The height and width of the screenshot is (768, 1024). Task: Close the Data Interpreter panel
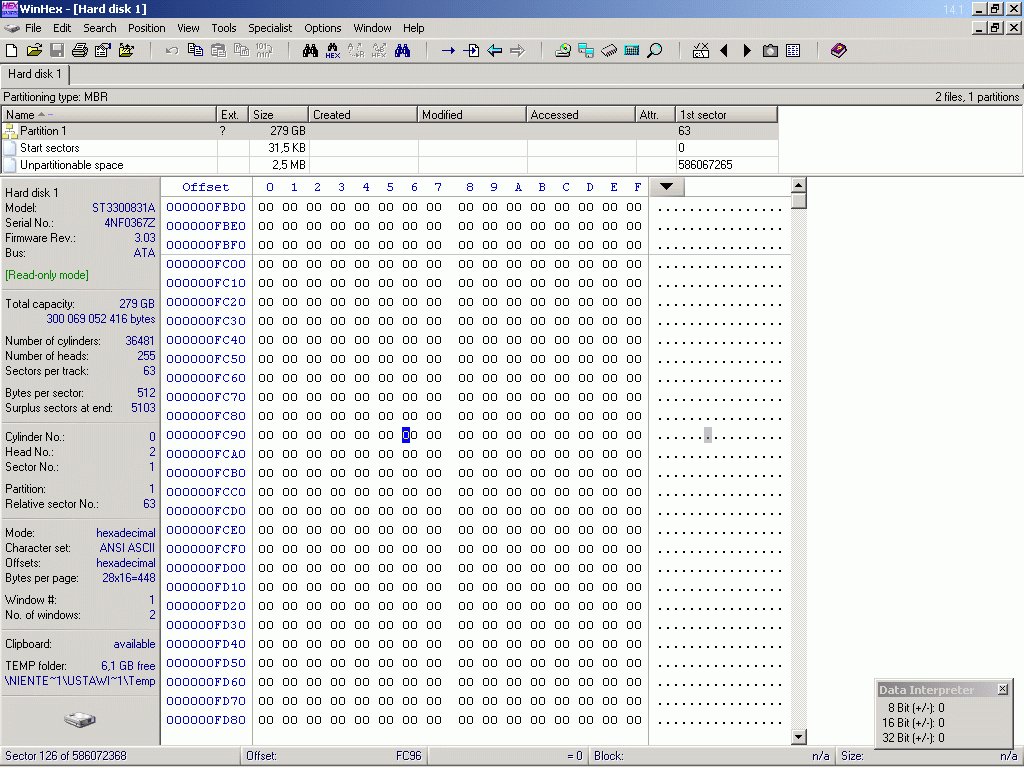(x=1002, y=689)
